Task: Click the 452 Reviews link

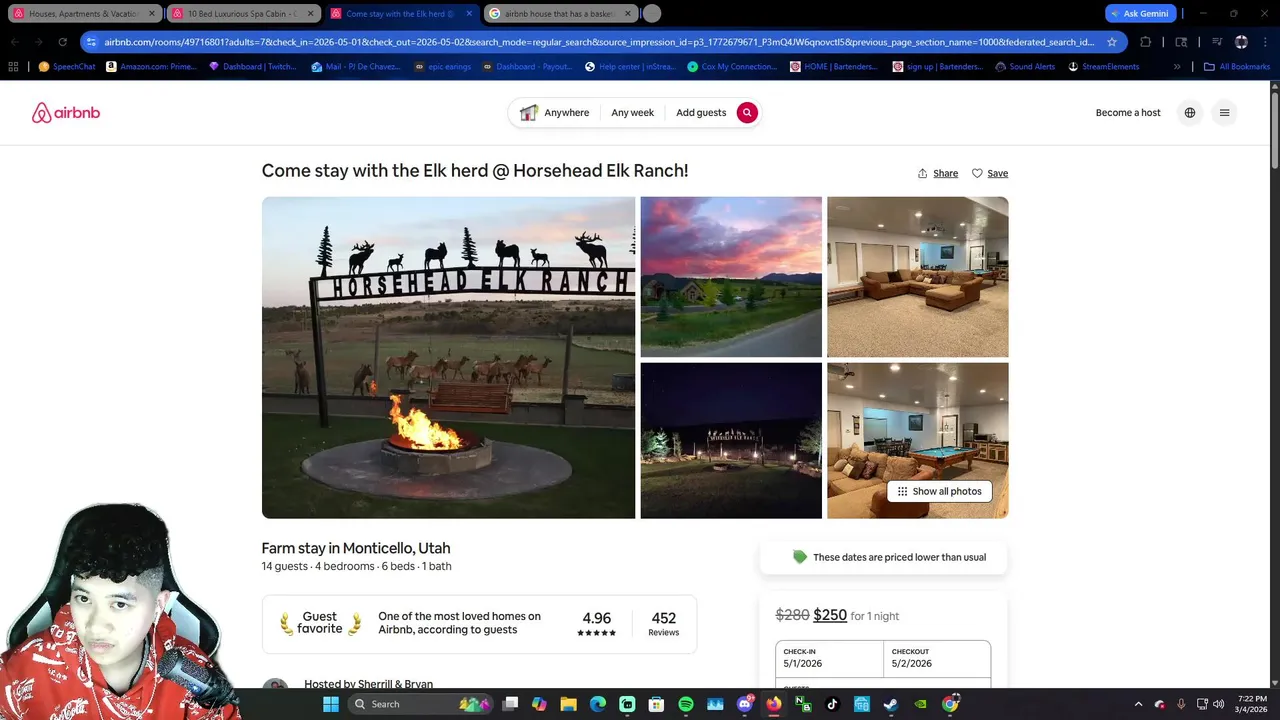Action: point(664,624)
